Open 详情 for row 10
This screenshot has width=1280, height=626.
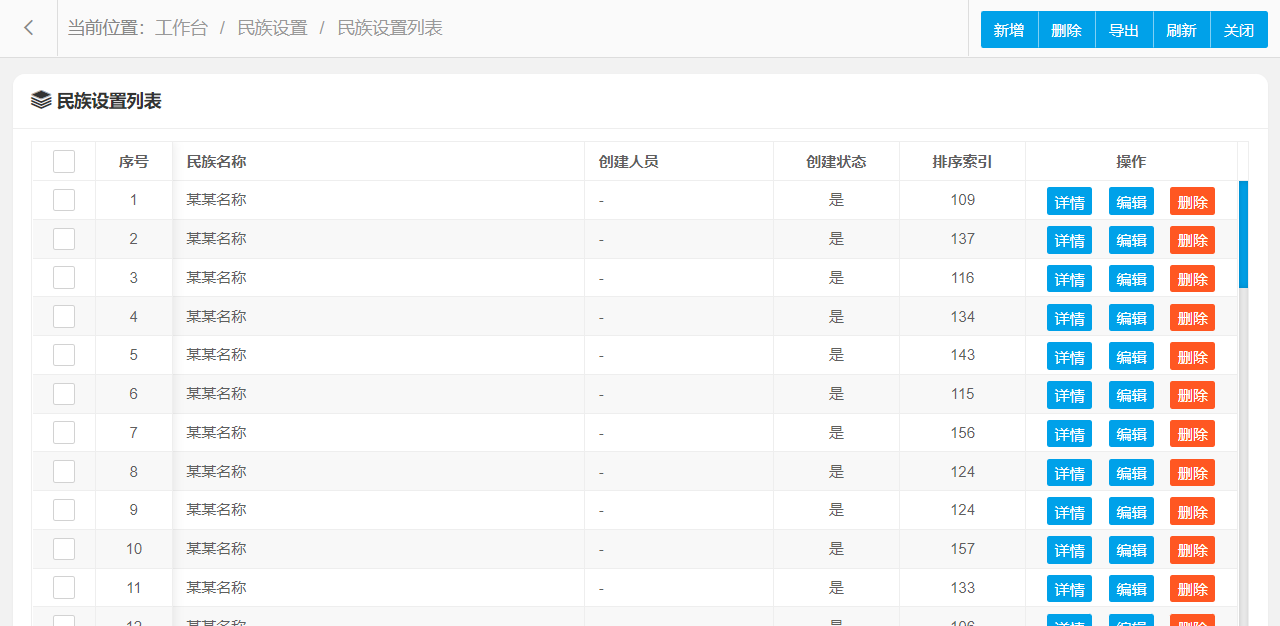point(1069,550)
